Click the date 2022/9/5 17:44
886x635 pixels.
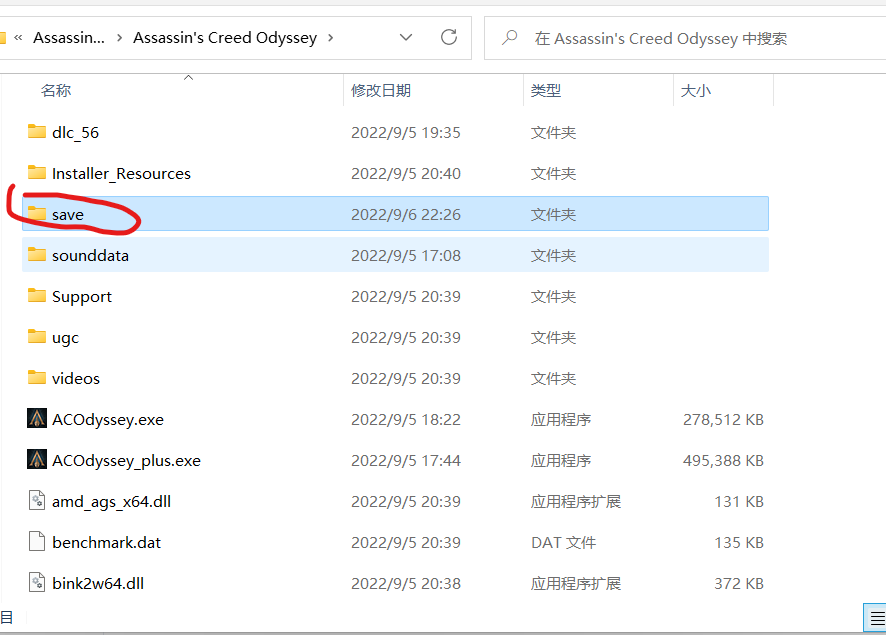click(x=406, y=461)
